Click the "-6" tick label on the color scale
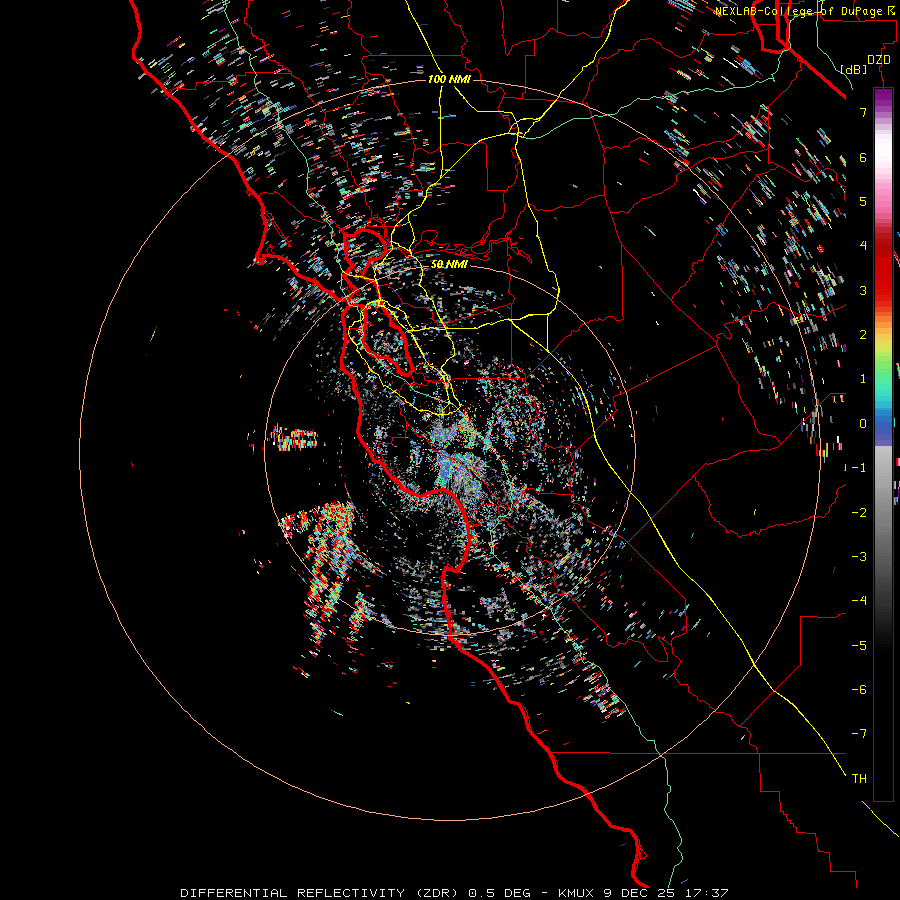The height and width of the screenshot is (900, 900). [859, 690]
